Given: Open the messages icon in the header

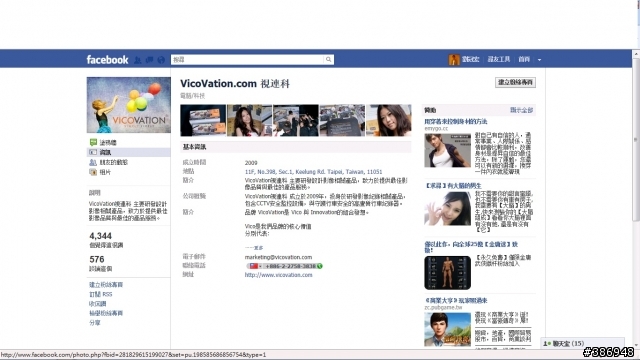Looking at the screenshot, I should click(149, 60).
